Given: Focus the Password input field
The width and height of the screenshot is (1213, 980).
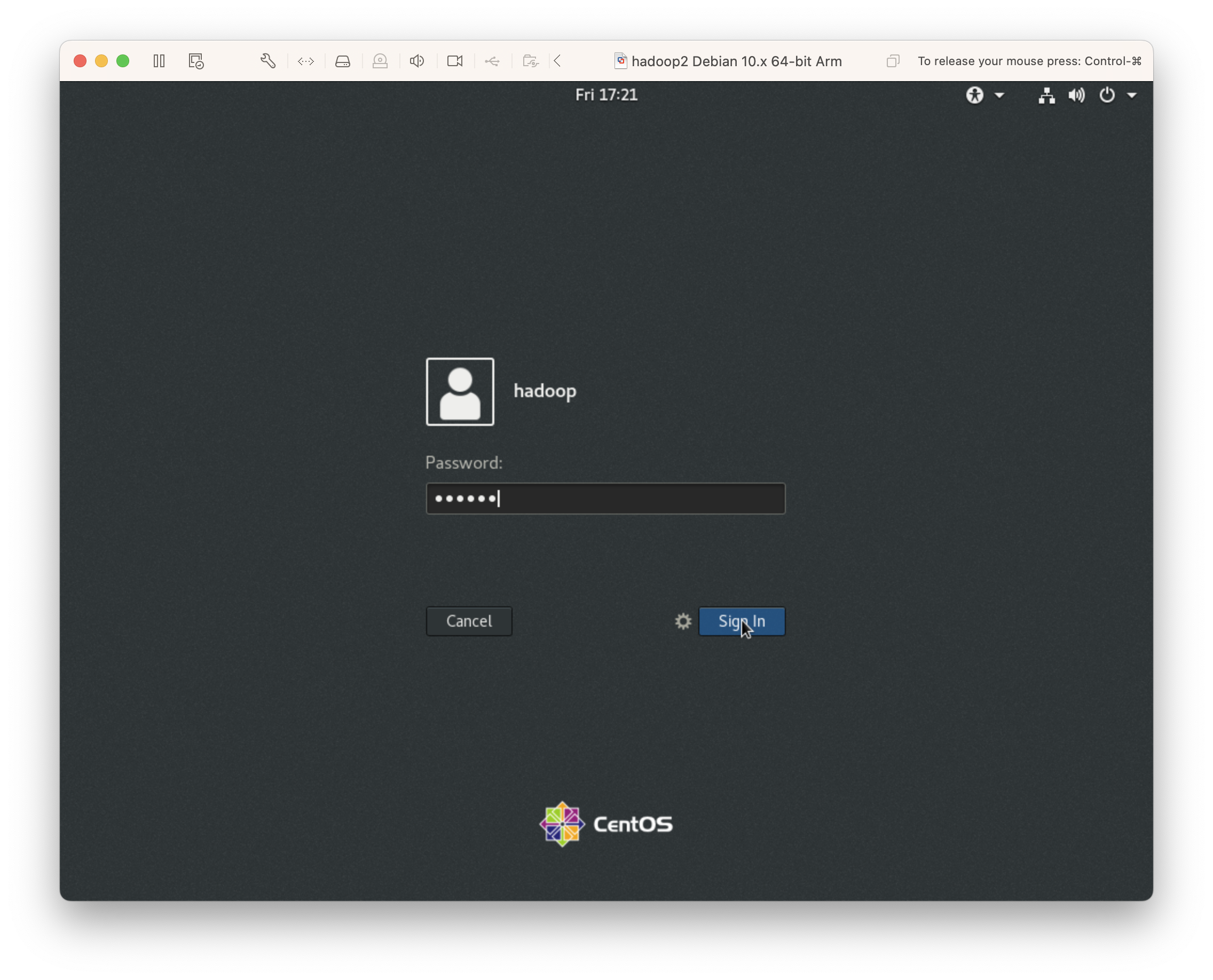Looking at the screenshot, I should 605,499.
